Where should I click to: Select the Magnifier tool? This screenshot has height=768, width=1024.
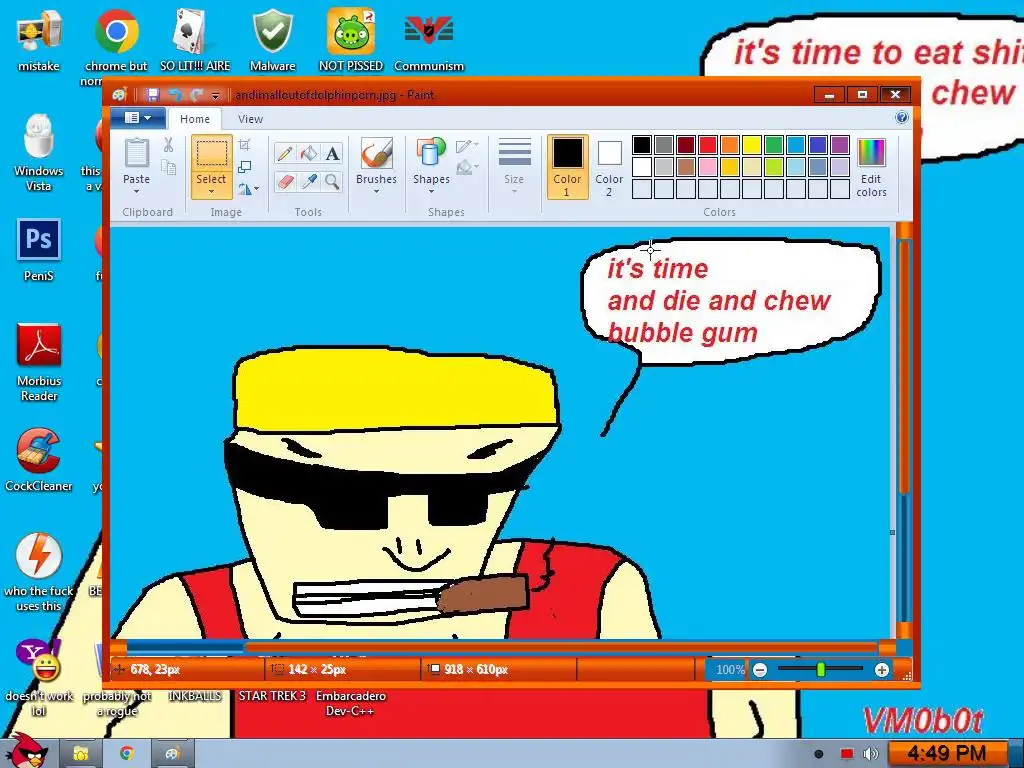point(332,181)
